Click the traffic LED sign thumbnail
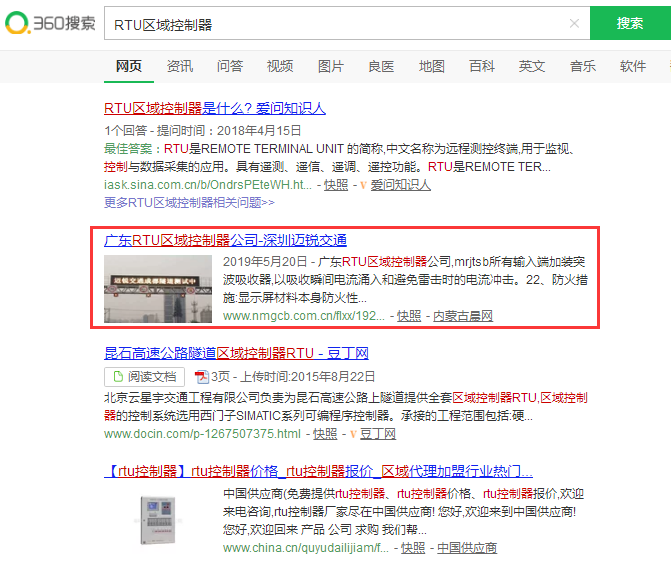Image resolution: width=671 pixels, height=566 pixels. (x=158, y=289)
